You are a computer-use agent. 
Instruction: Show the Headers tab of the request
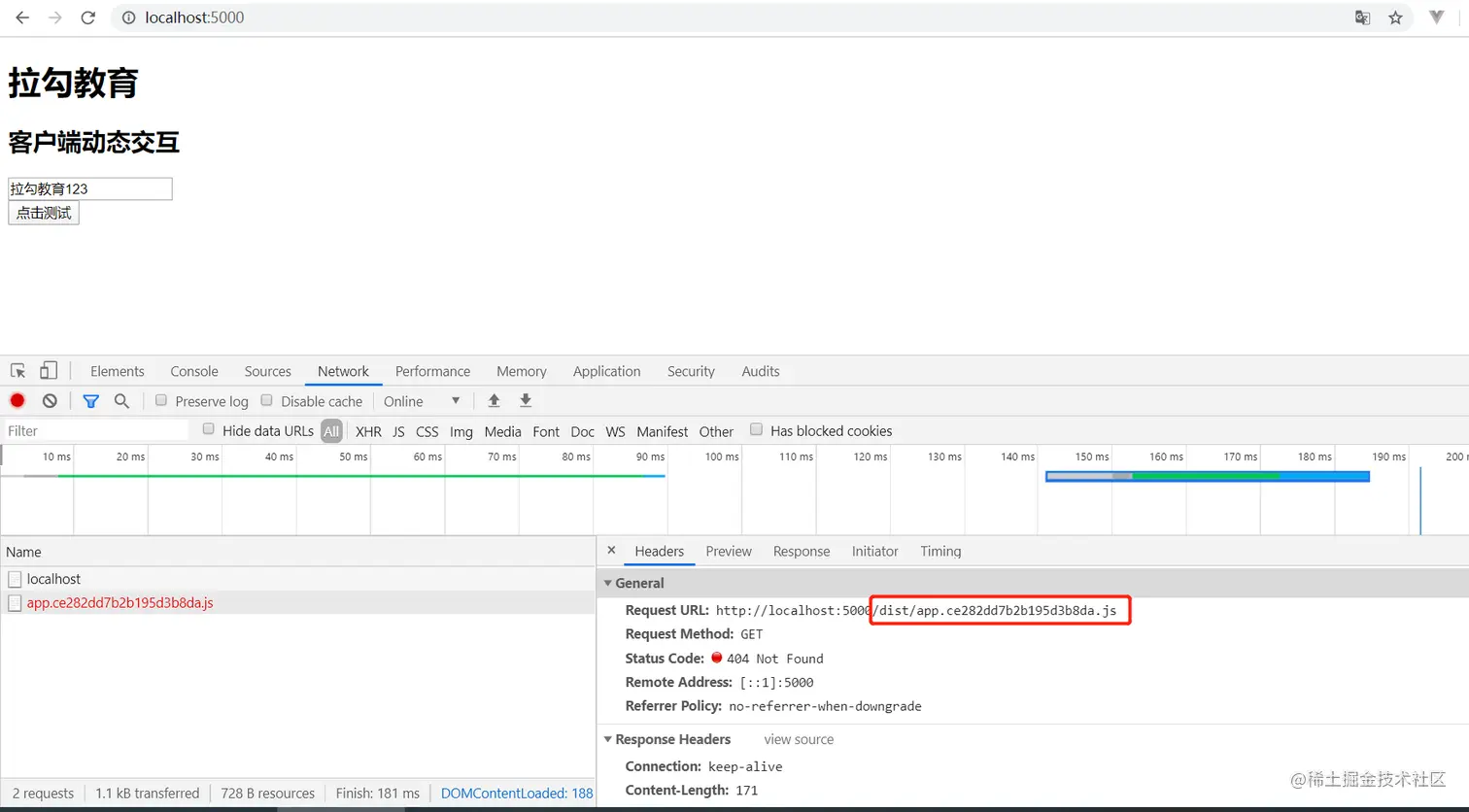(660, 551)
